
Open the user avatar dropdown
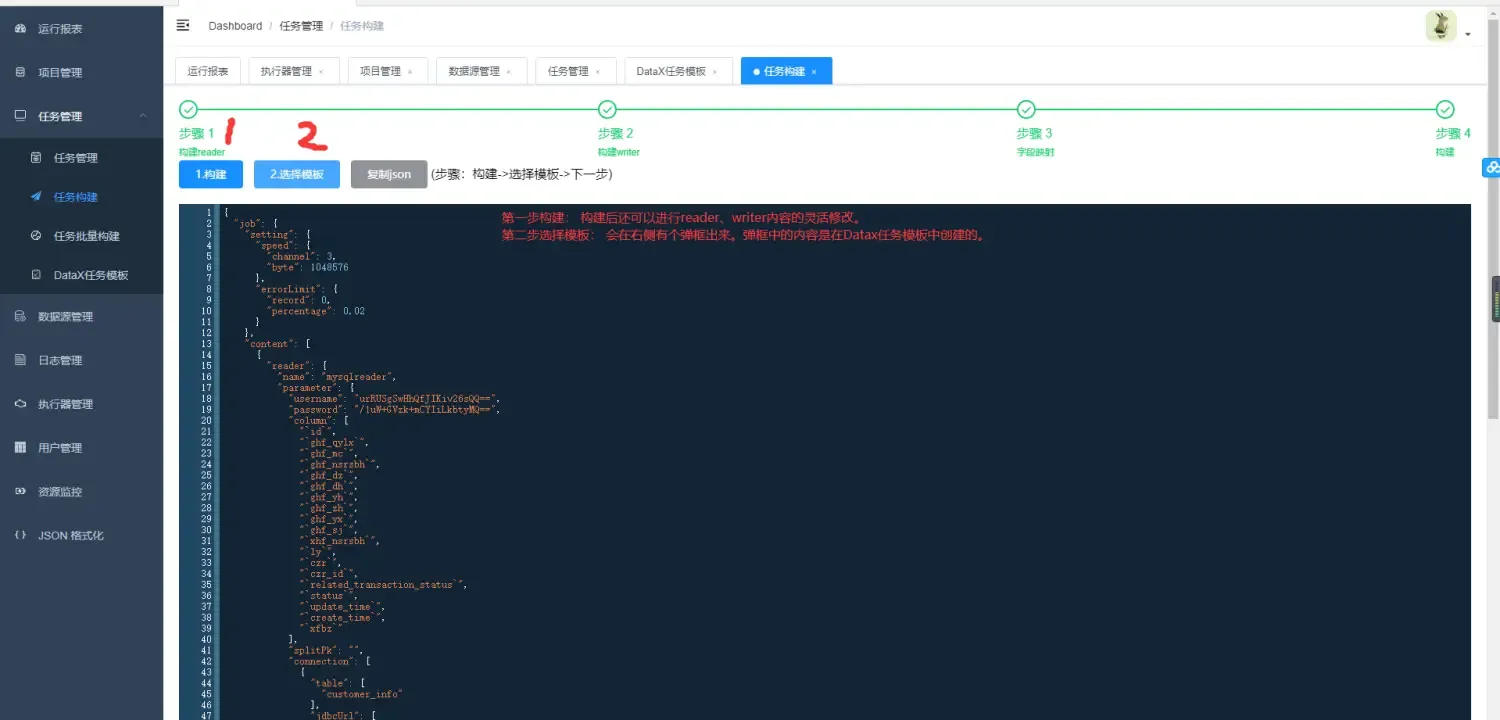(x=1440, y=25)
